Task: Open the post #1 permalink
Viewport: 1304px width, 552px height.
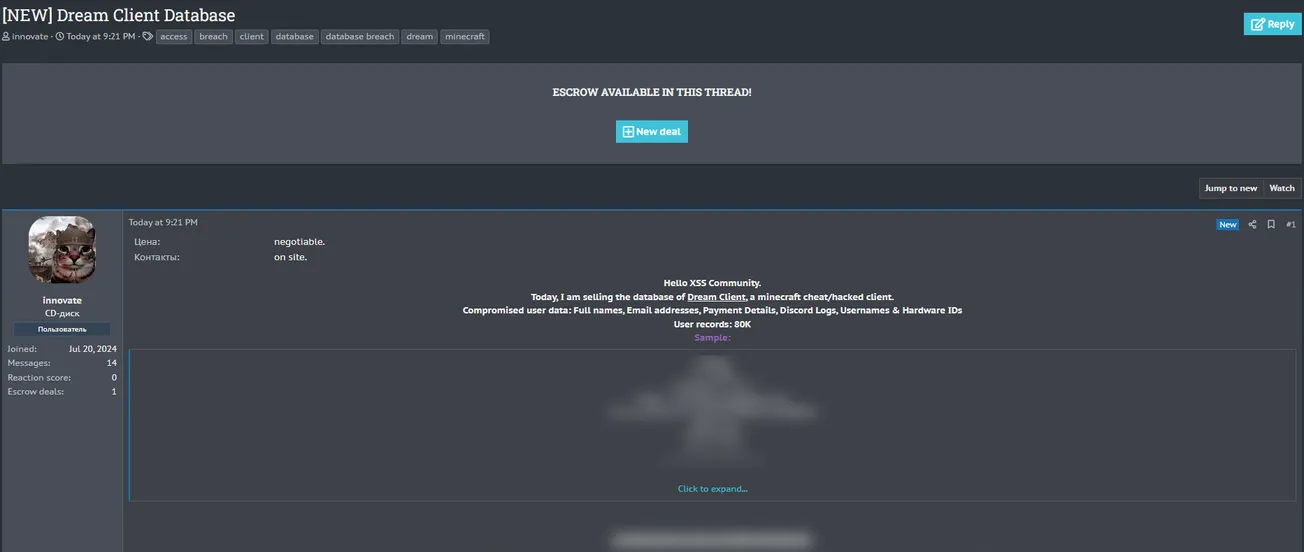Action: [x=1290, y=225]
